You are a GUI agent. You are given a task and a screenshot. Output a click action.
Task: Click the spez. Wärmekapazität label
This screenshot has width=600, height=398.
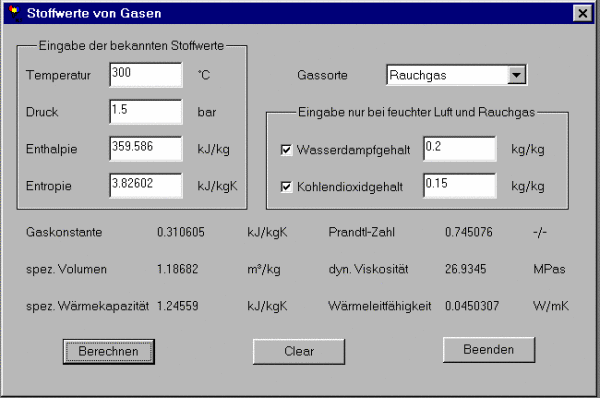coord(87,307)
